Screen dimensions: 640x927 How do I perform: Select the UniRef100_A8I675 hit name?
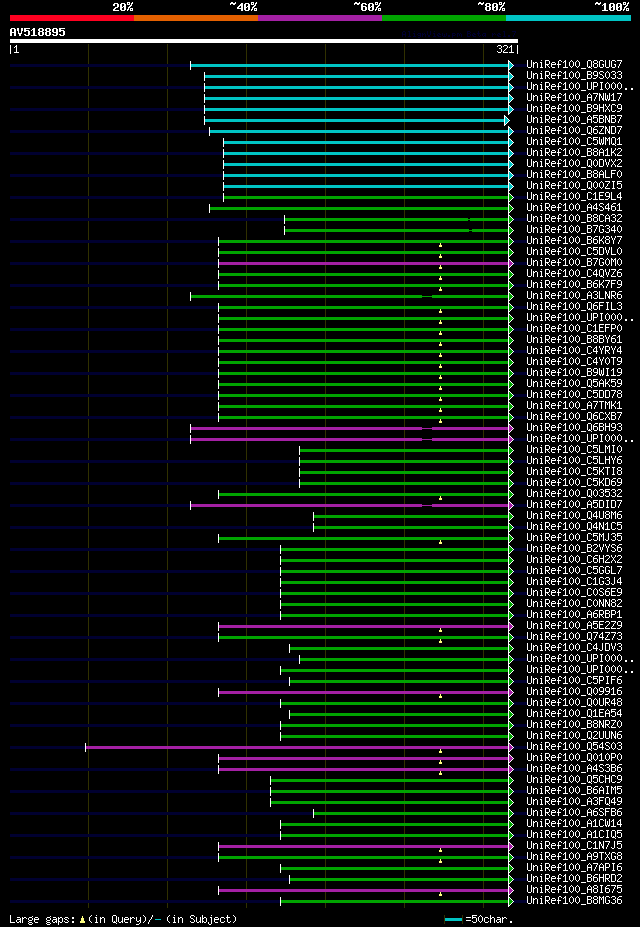(x=574, y=891)
